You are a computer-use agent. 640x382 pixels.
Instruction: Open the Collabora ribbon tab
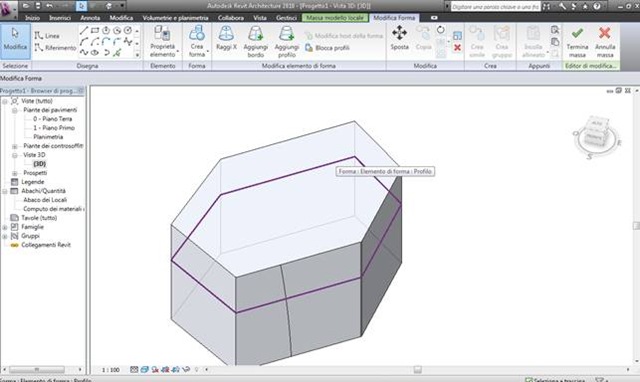click(231, 18)
